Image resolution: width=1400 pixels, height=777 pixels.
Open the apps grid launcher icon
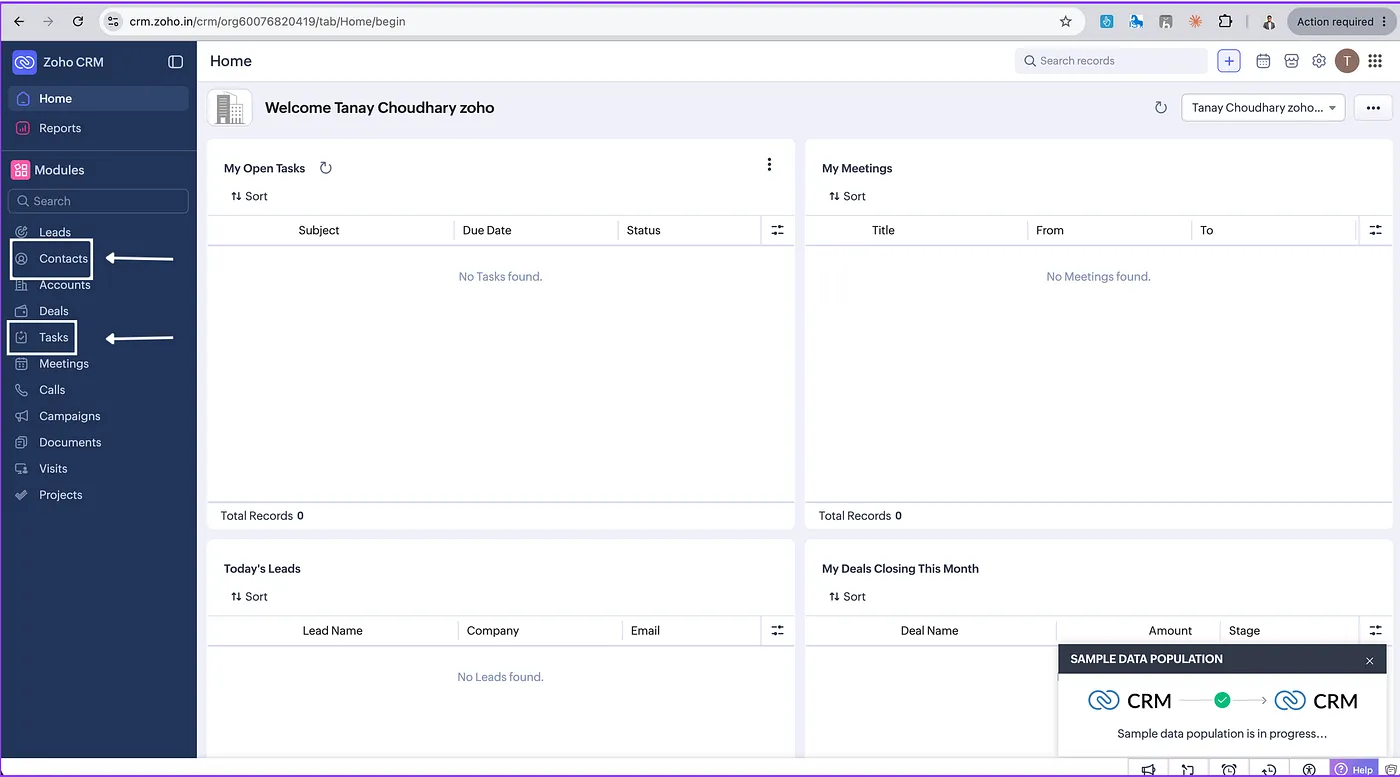click(x=1375, y=61)
